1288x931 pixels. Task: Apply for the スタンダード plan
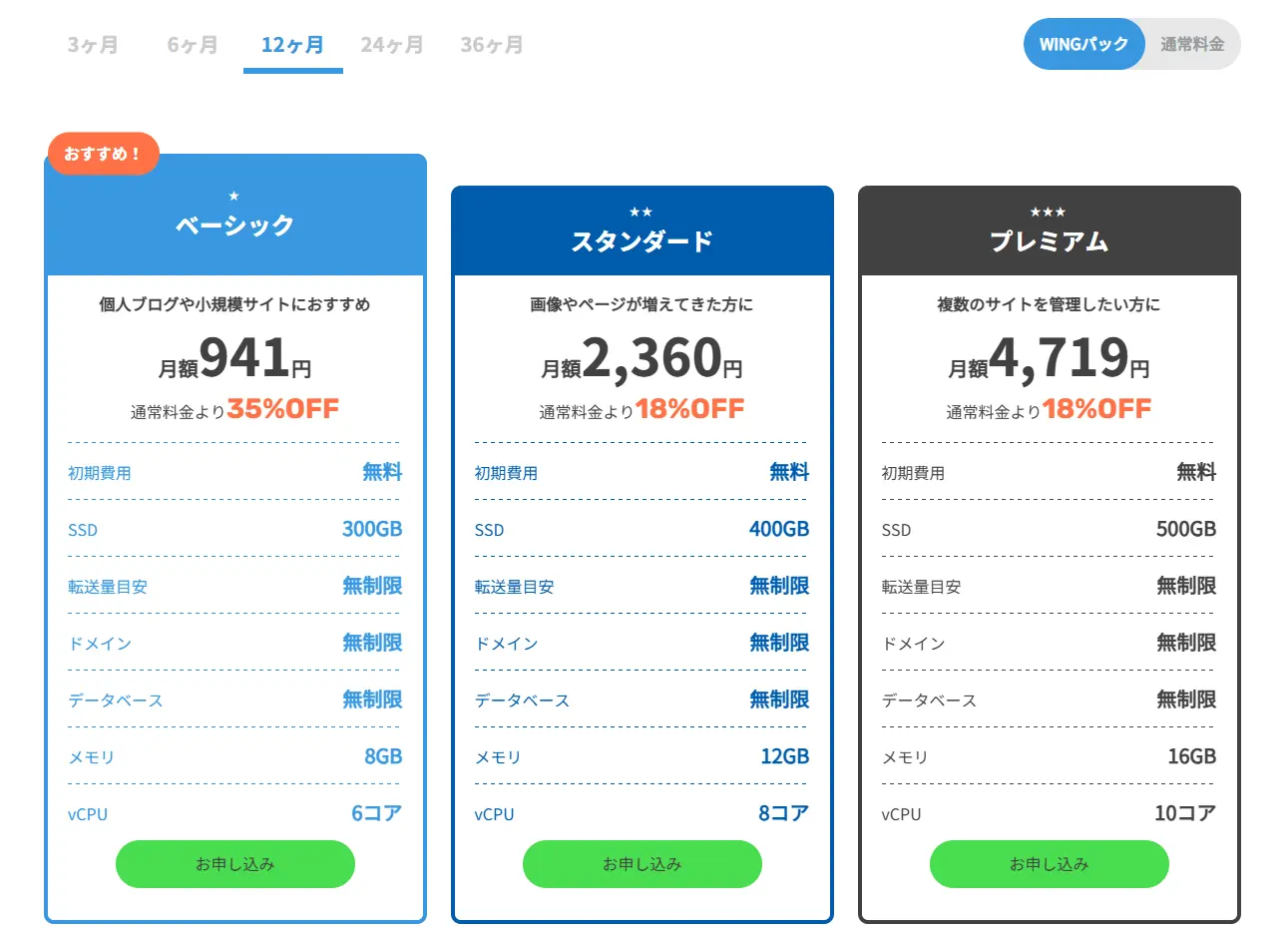[x=643, y=864]
